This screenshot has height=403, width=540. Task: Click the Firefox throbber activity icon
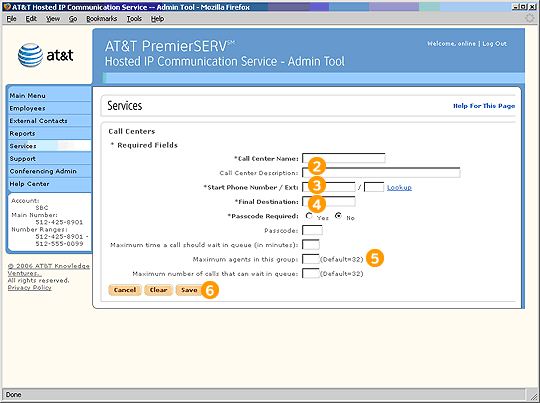[529, 18]
